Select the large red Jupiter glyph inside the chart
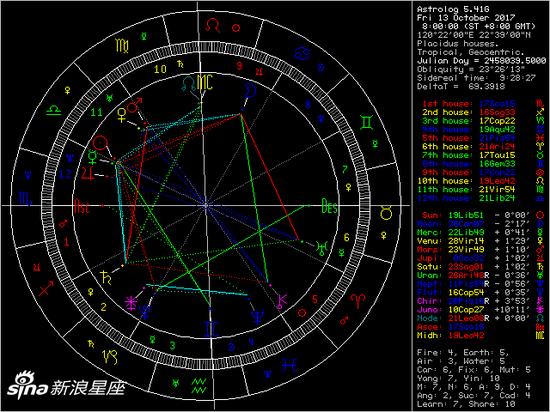 click(88, 173)
